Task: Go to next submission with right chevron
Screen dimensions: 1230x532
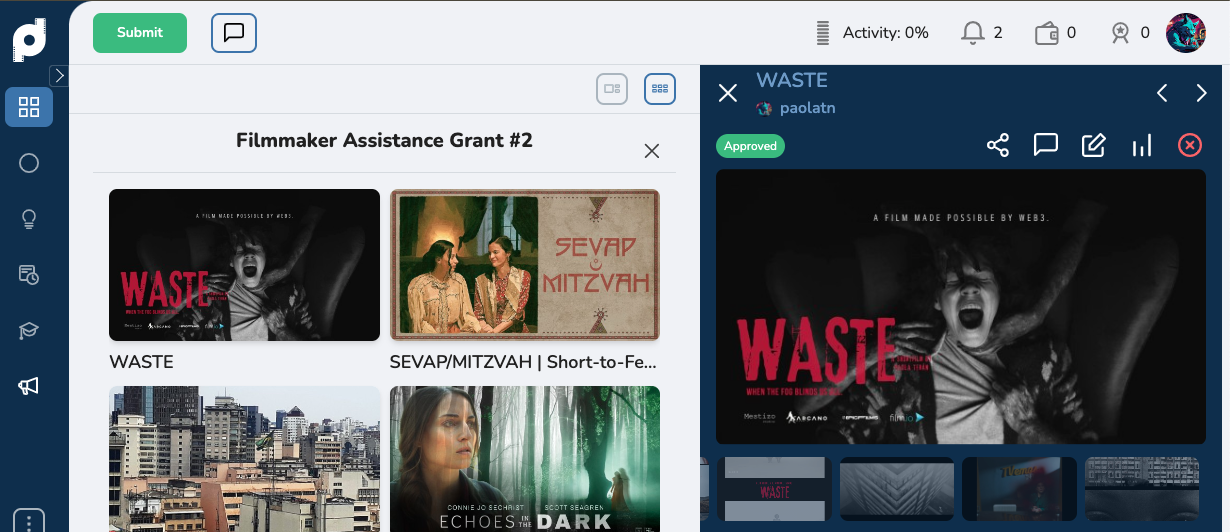Action: [1202, 93]
